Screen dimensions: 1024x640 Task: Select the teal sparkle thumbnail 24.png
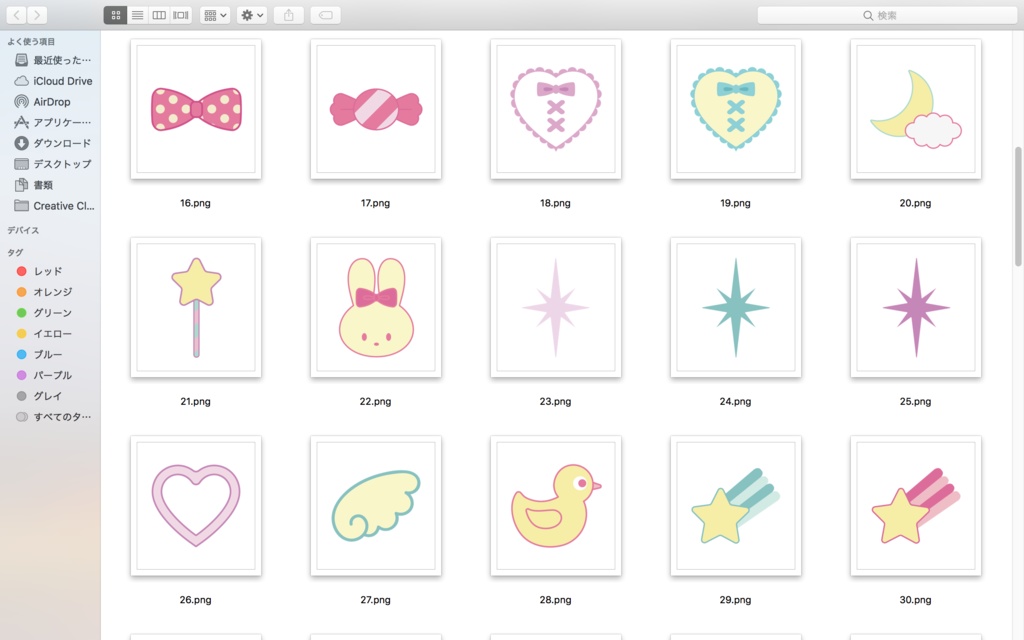coord(735,308)
